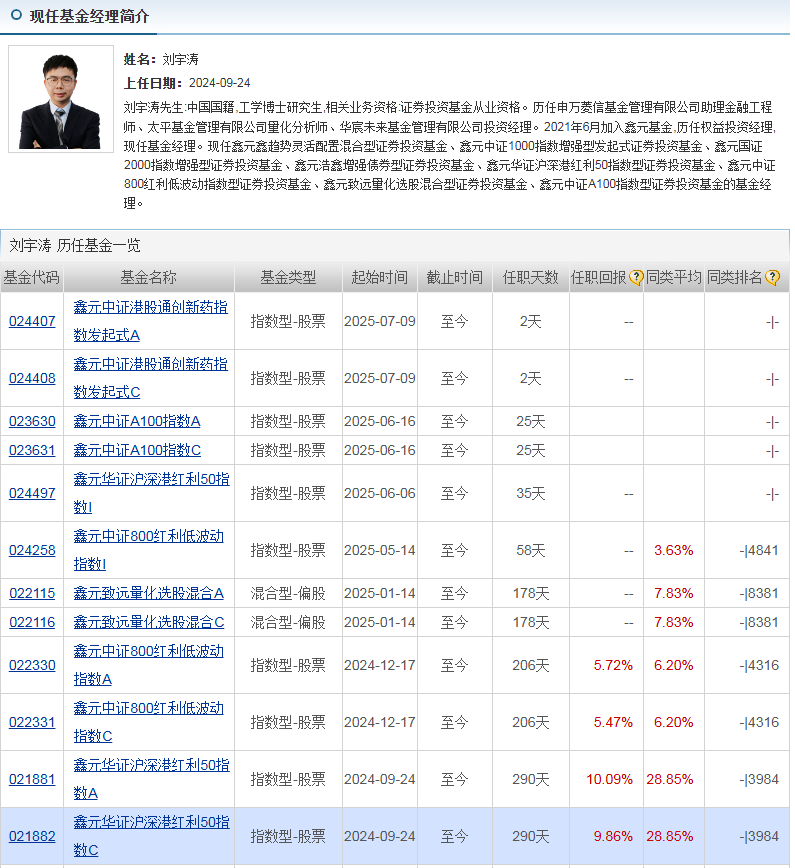Click 指数型-股票 type for fund 023630

point(288,421)
